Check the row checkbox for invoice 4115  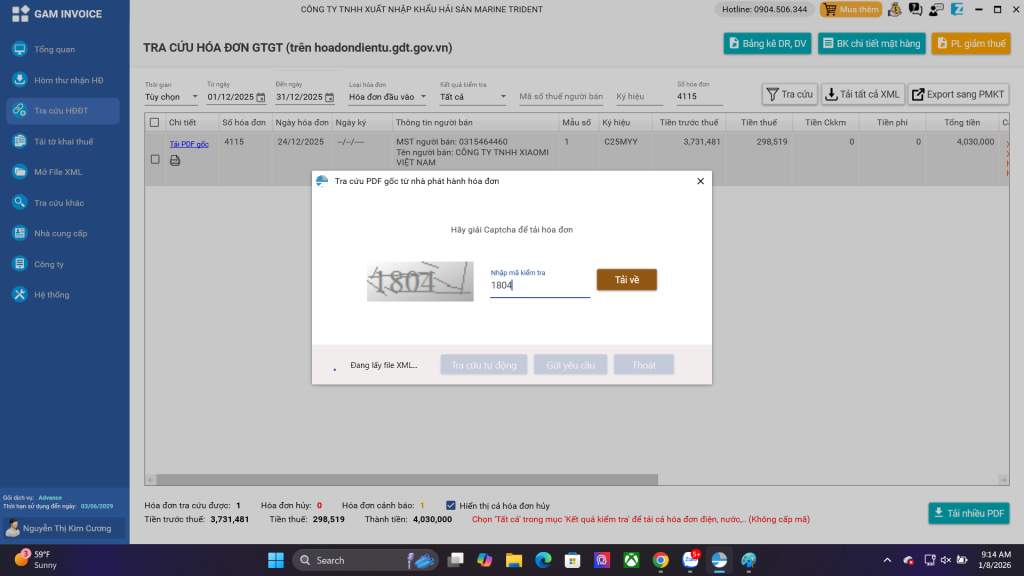(x=154, y=159)
